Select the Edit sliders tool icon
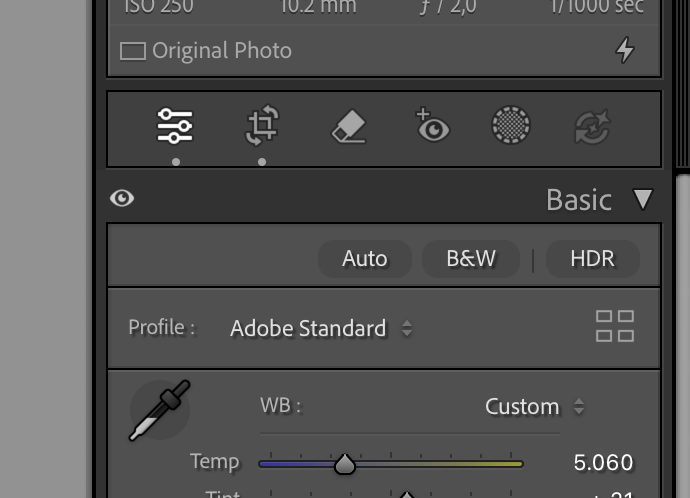 175,126
